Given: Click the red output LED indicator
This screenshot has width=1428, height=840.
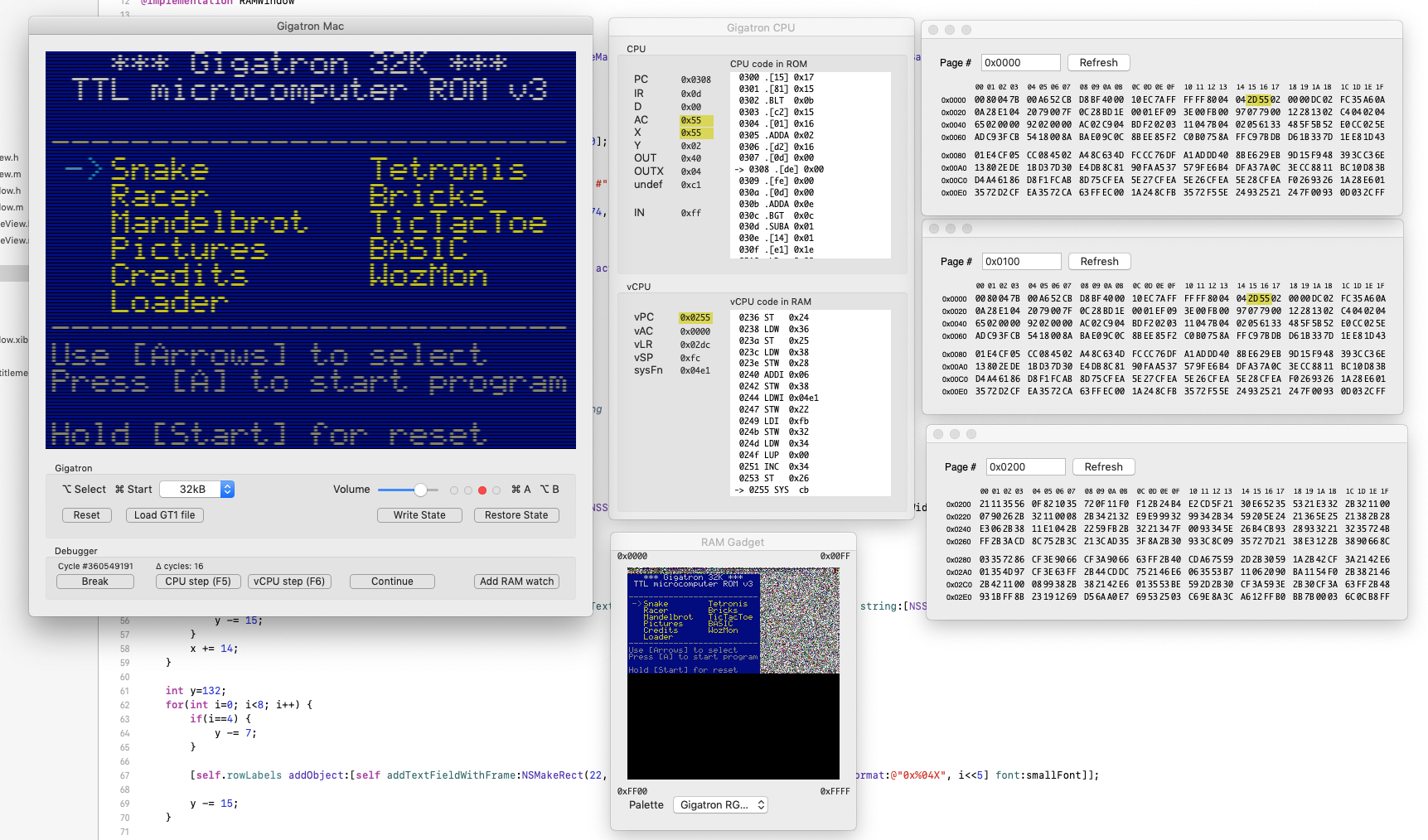Looking at the screenshot, I should tap(482, 490).
